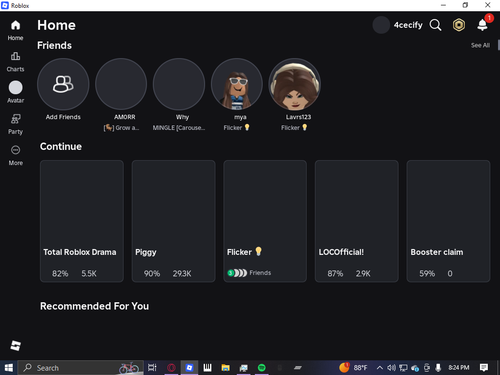Open the Robux coin icon
The image size is (500, 375).
(459, 25)
